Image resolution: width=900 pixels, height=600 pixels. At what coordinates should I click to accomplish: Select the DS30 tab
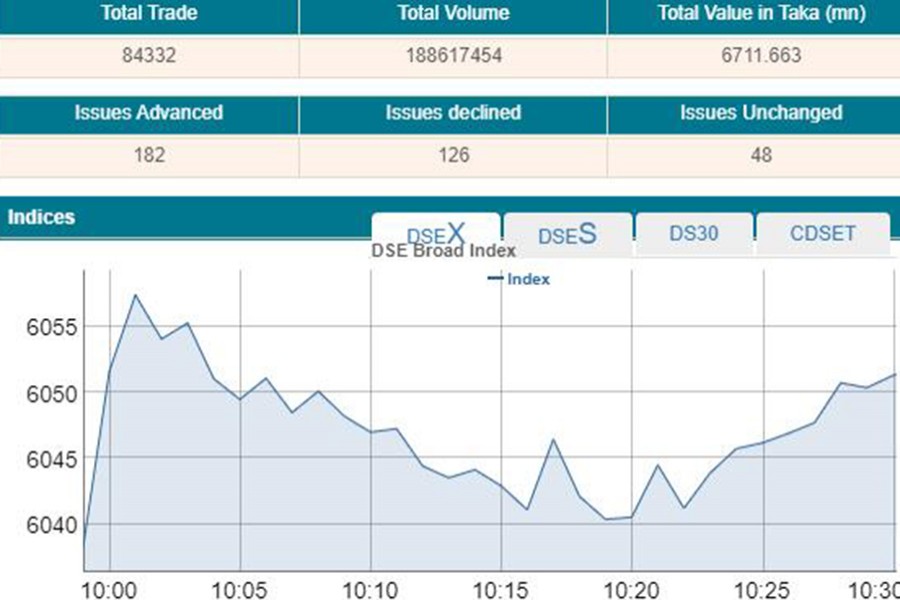point(695,234)
